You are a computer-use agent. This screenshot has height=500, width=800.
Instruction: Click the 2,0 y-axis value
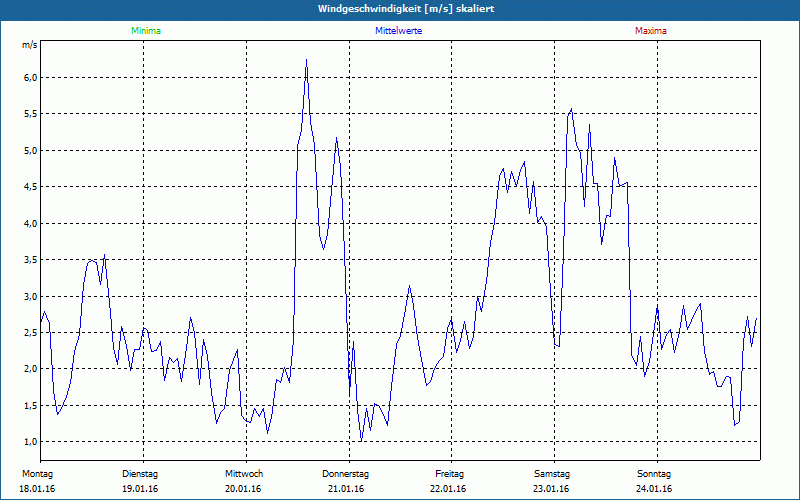pos(31,369)
